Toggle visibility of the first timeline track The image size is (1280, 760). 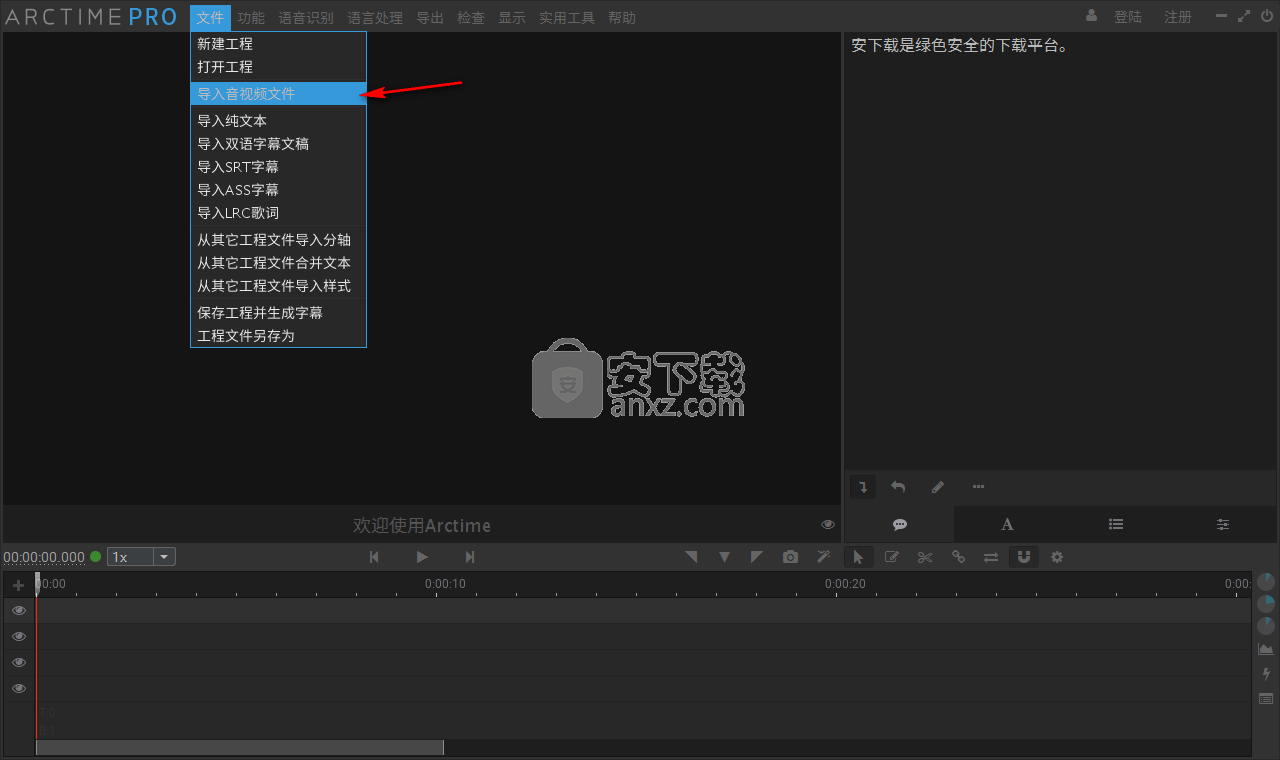click(19, 610)
